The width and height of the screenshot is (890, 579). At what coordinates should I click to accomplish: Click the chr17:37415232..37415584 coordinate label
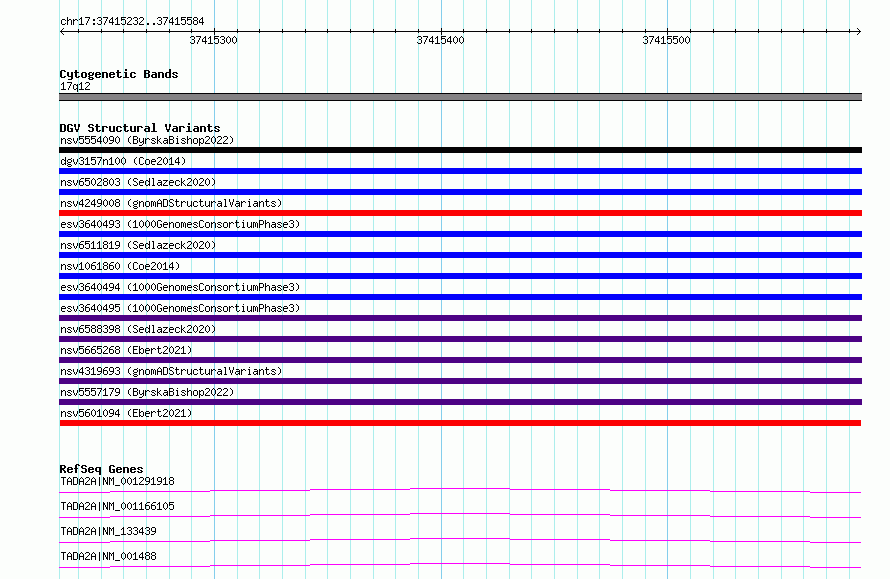(x=132, y=22)
